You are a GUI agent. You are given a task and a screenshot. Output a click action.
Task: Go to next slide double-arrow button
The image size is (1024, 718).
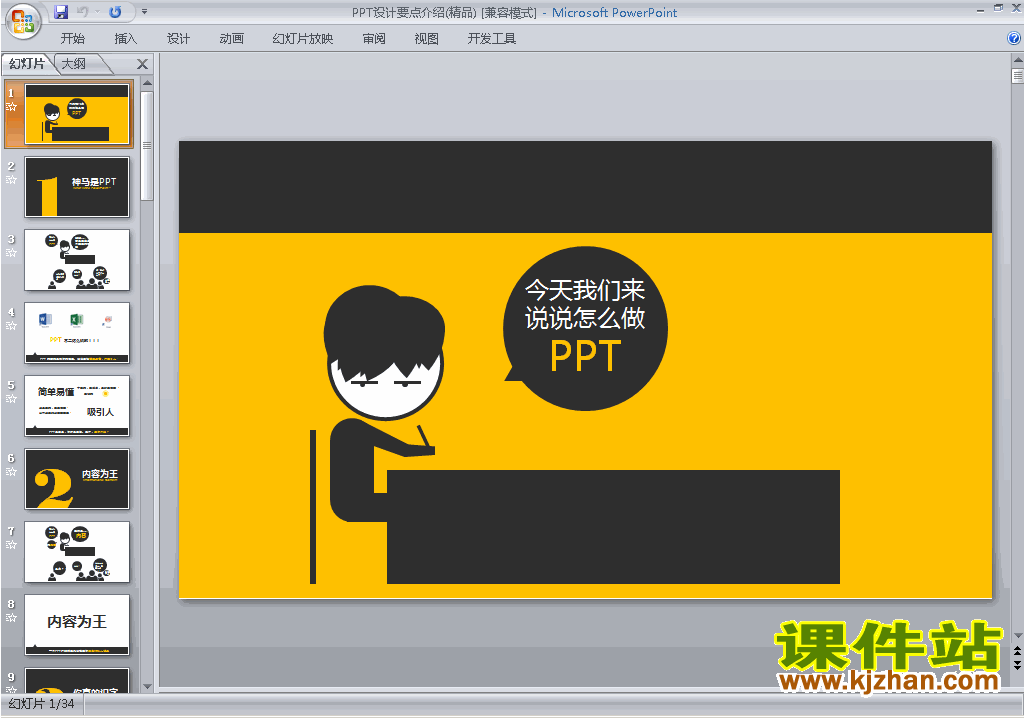(1017, 664)
